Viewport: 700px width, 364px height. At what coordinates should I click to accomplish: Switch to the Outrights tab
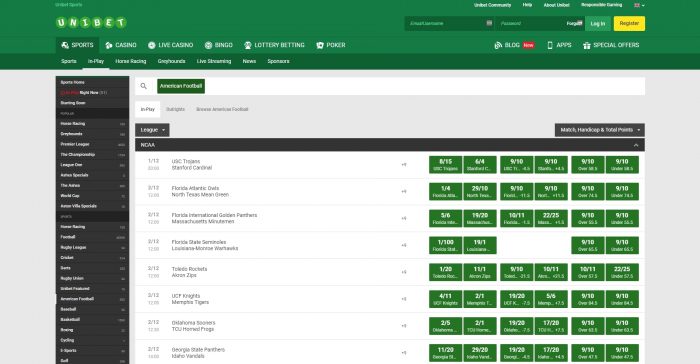[x=175, y=109]
